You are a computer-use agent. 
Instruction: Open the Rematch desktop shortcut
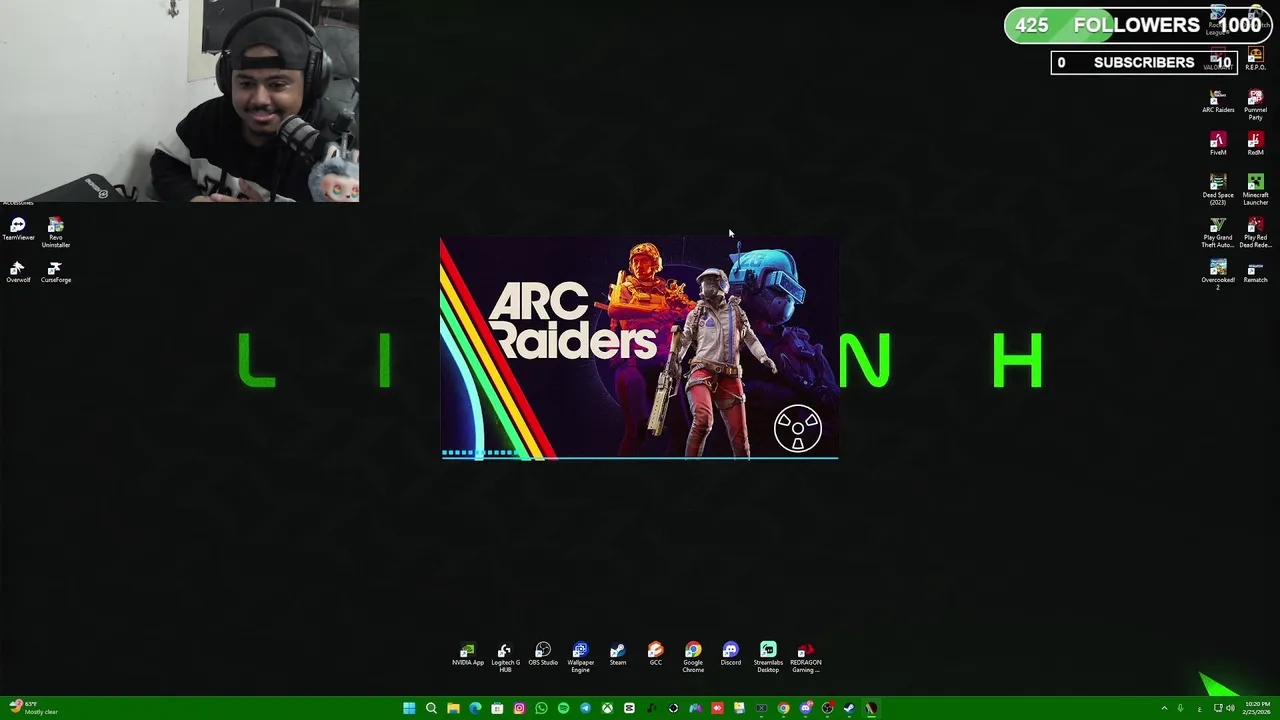click(1255, 272)
